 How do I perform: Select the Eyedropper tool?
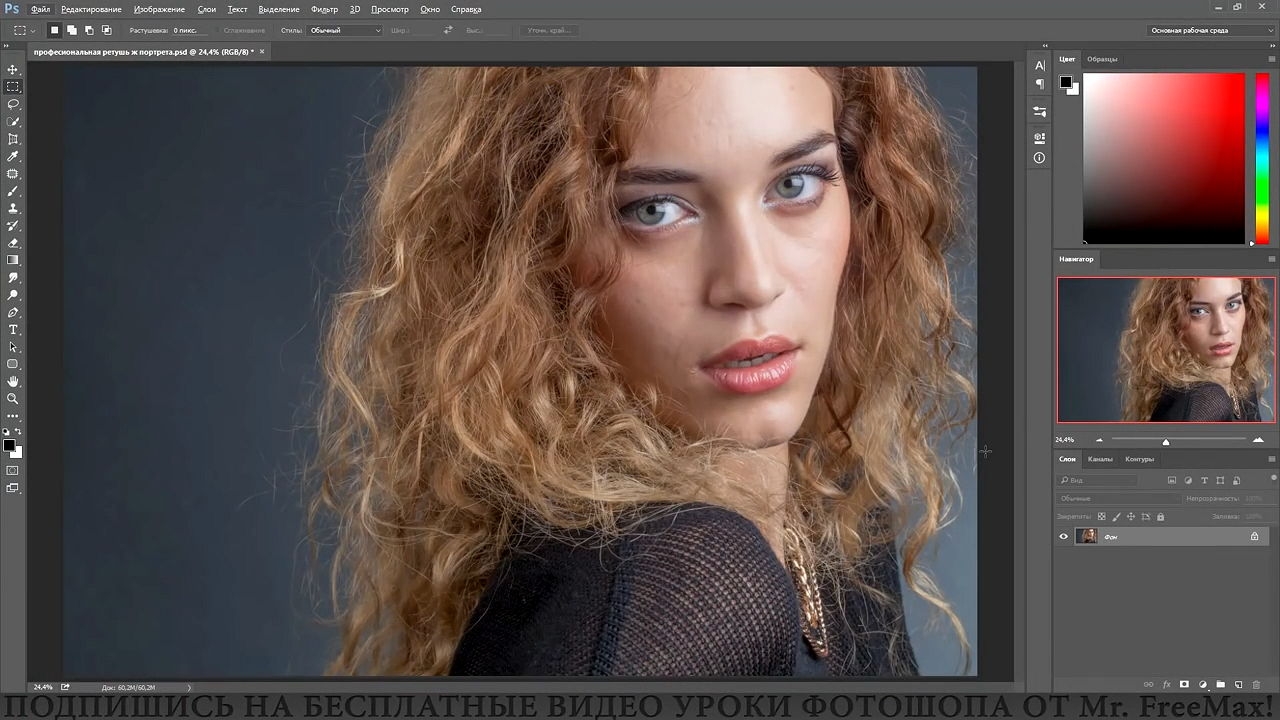click(13, 157)
